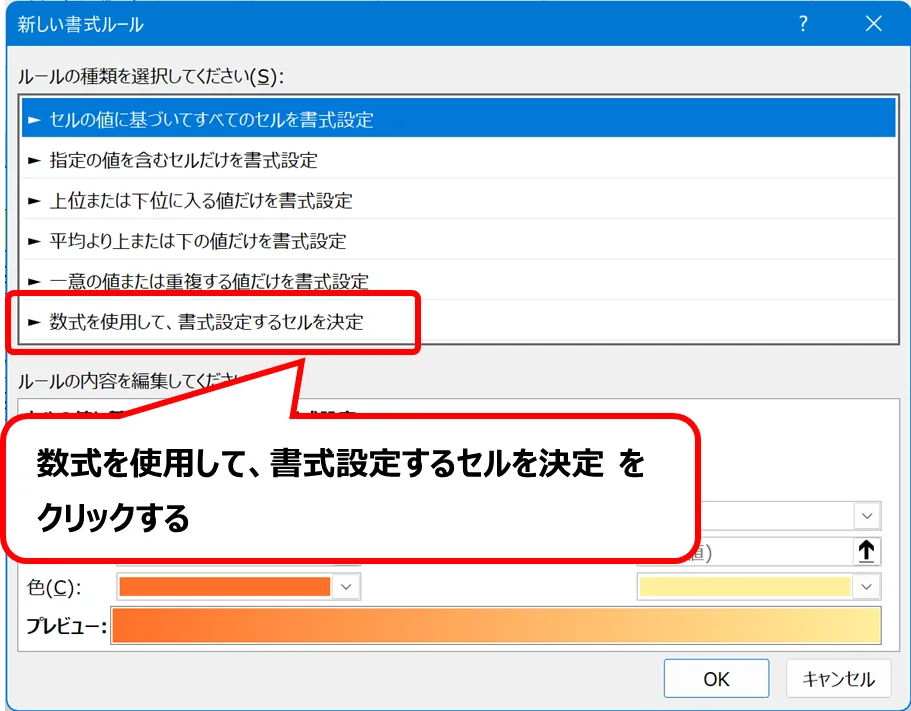The height and width of the screenshot is (711, 911).
Task: Select 平均より上または下の値だけを書式設定
Action: (198, 241)
